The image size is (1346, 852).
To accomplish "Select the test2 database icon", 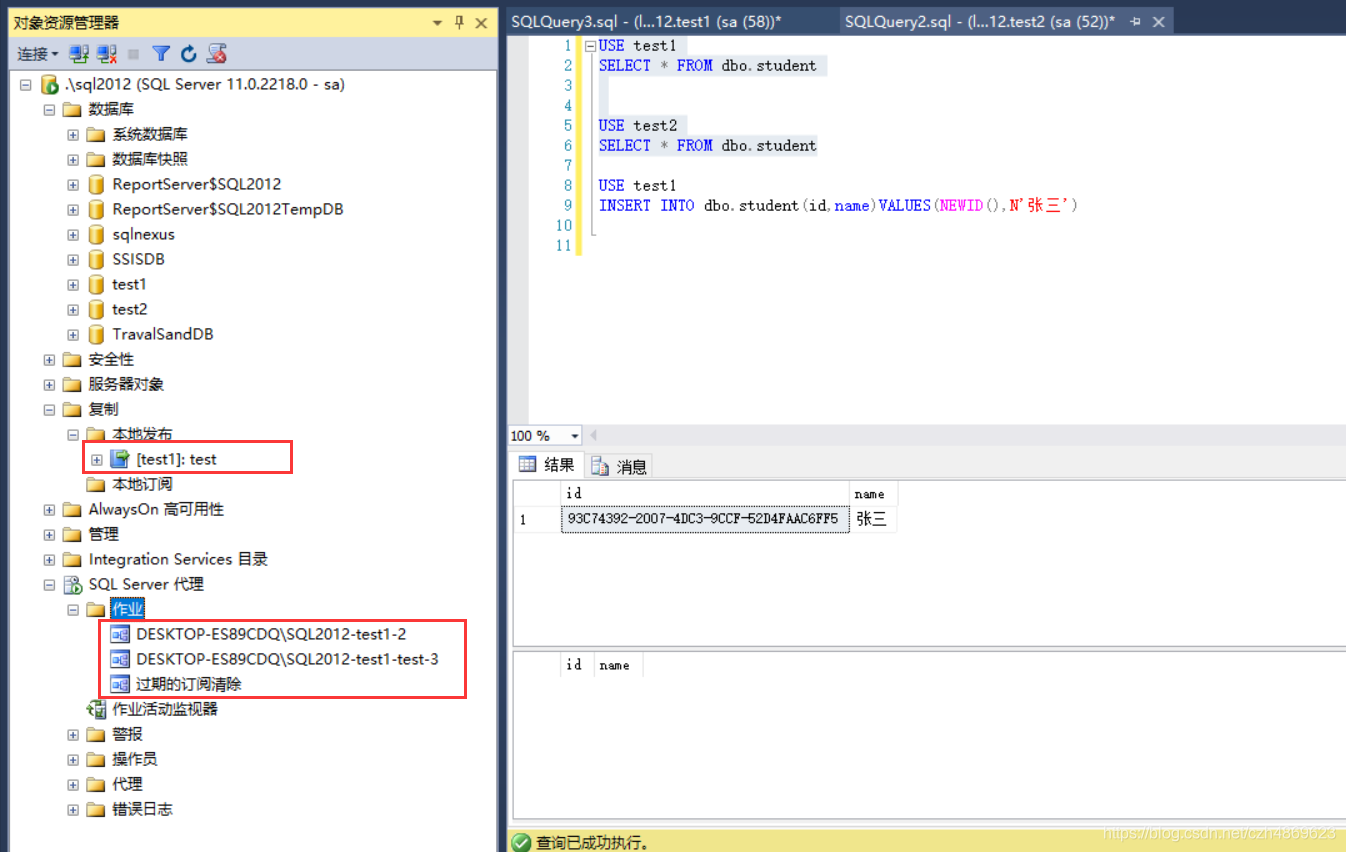I will (96, 310).
